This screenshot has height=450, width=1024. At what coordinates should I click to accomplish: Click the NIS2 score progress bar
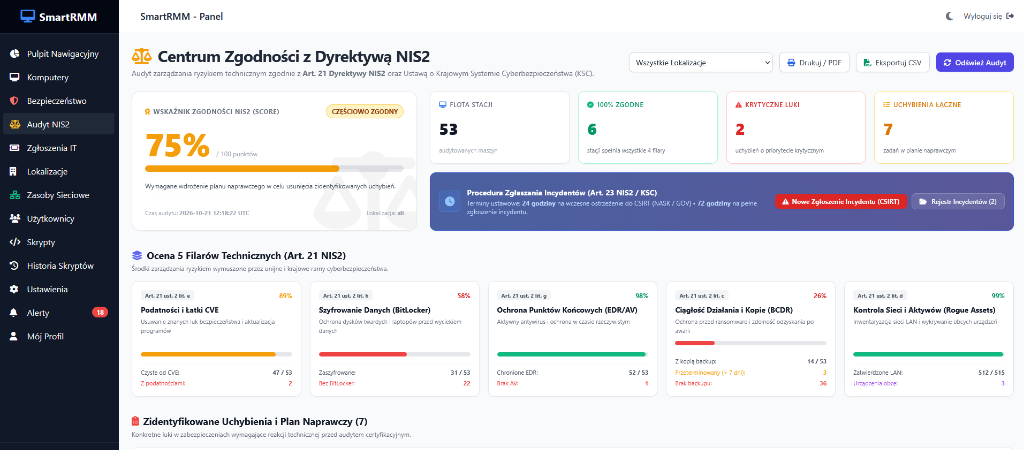pos(274,169)
